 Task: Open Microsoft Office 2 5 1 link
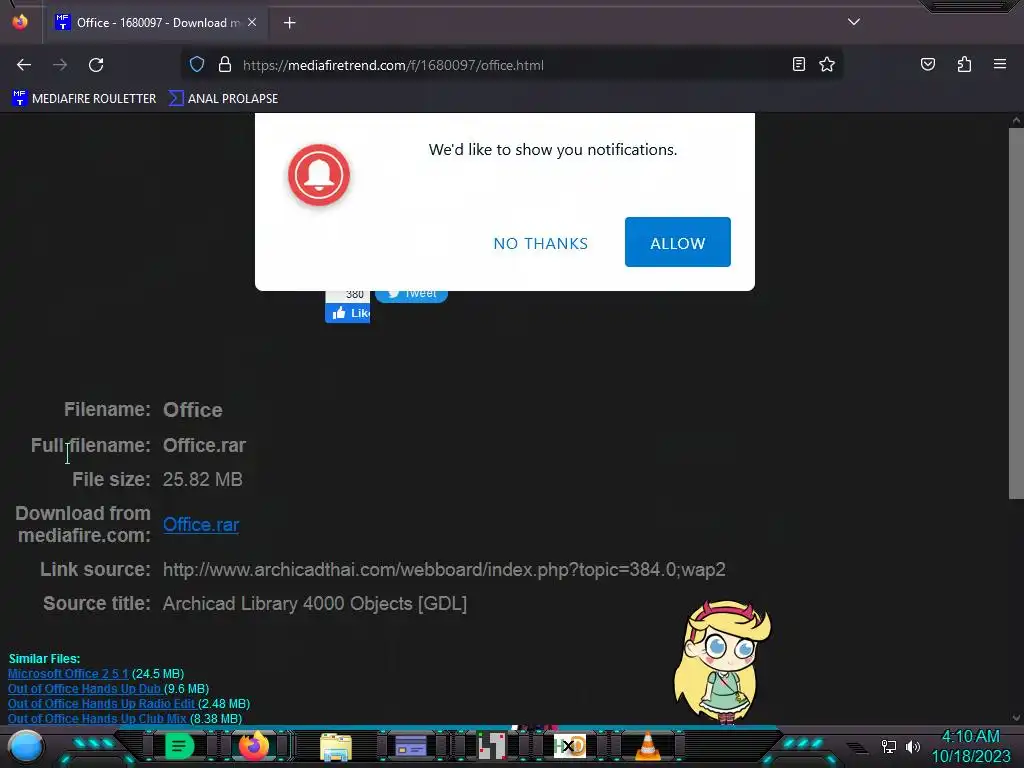[68, 673]
